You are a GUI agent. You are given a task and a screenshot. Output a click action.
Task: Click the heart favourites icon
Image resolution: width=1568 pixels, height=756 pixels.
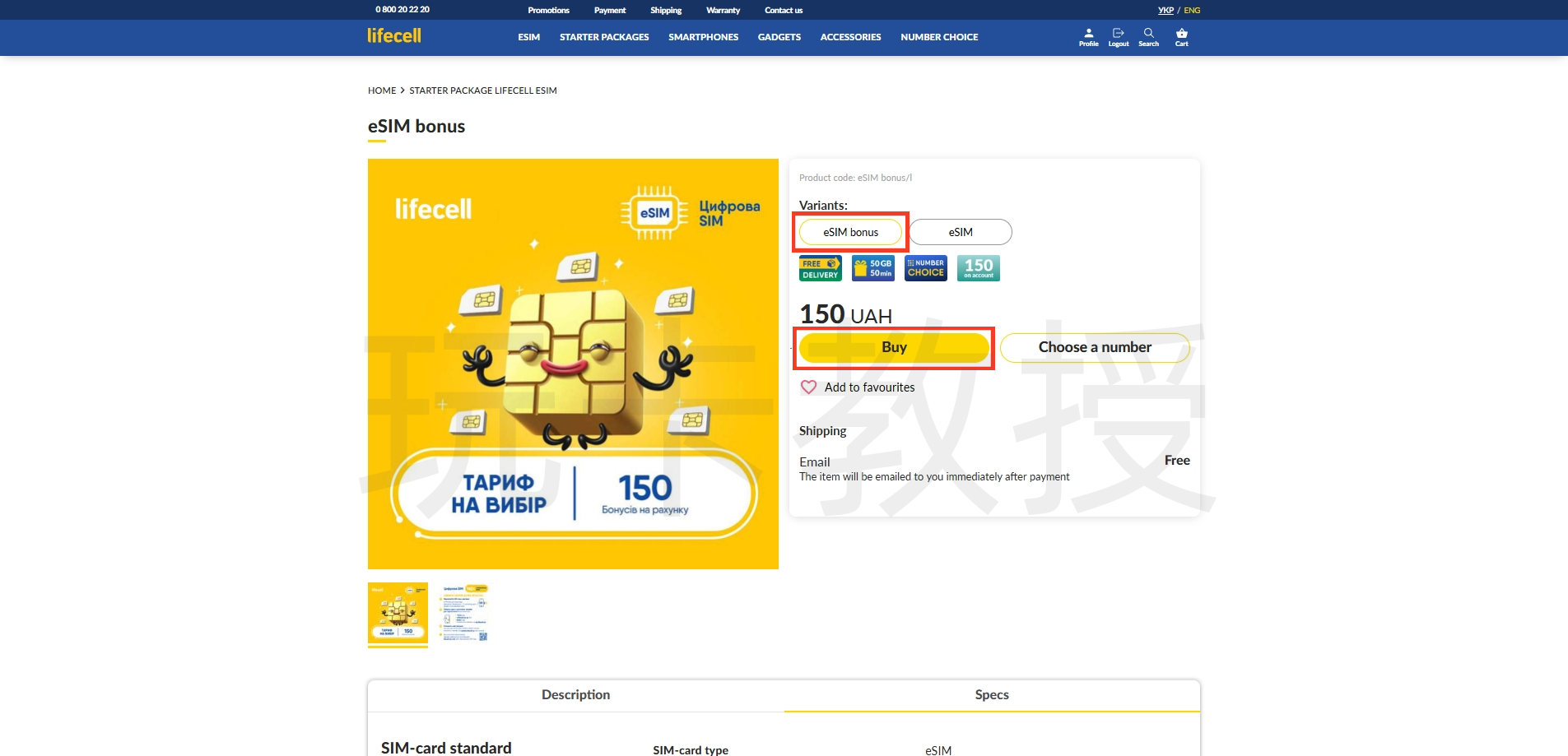(809, 387)
